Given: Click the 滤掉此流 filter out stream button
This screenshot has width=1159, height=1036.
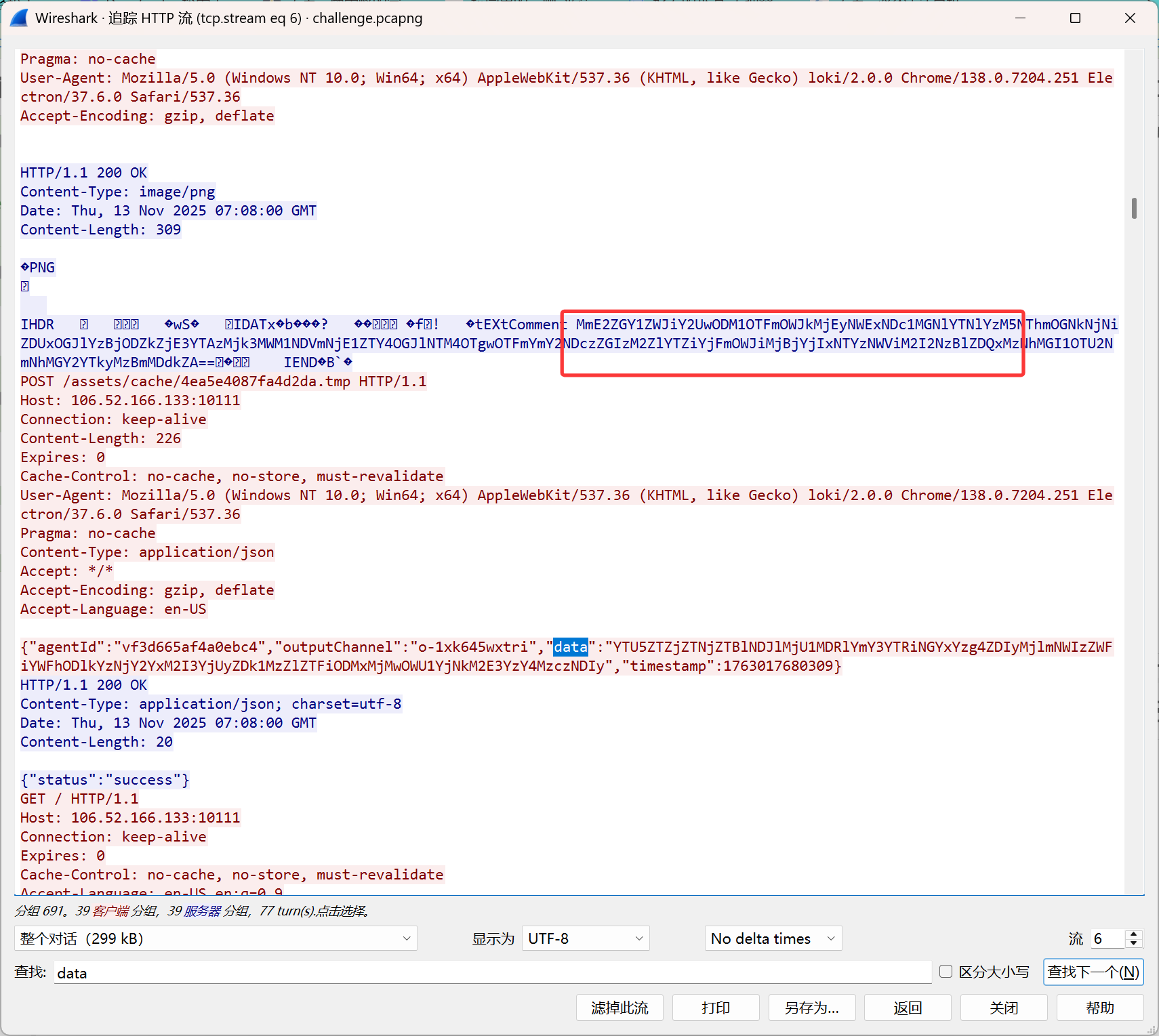Looking at the screenshot, I should (619, 1008).
